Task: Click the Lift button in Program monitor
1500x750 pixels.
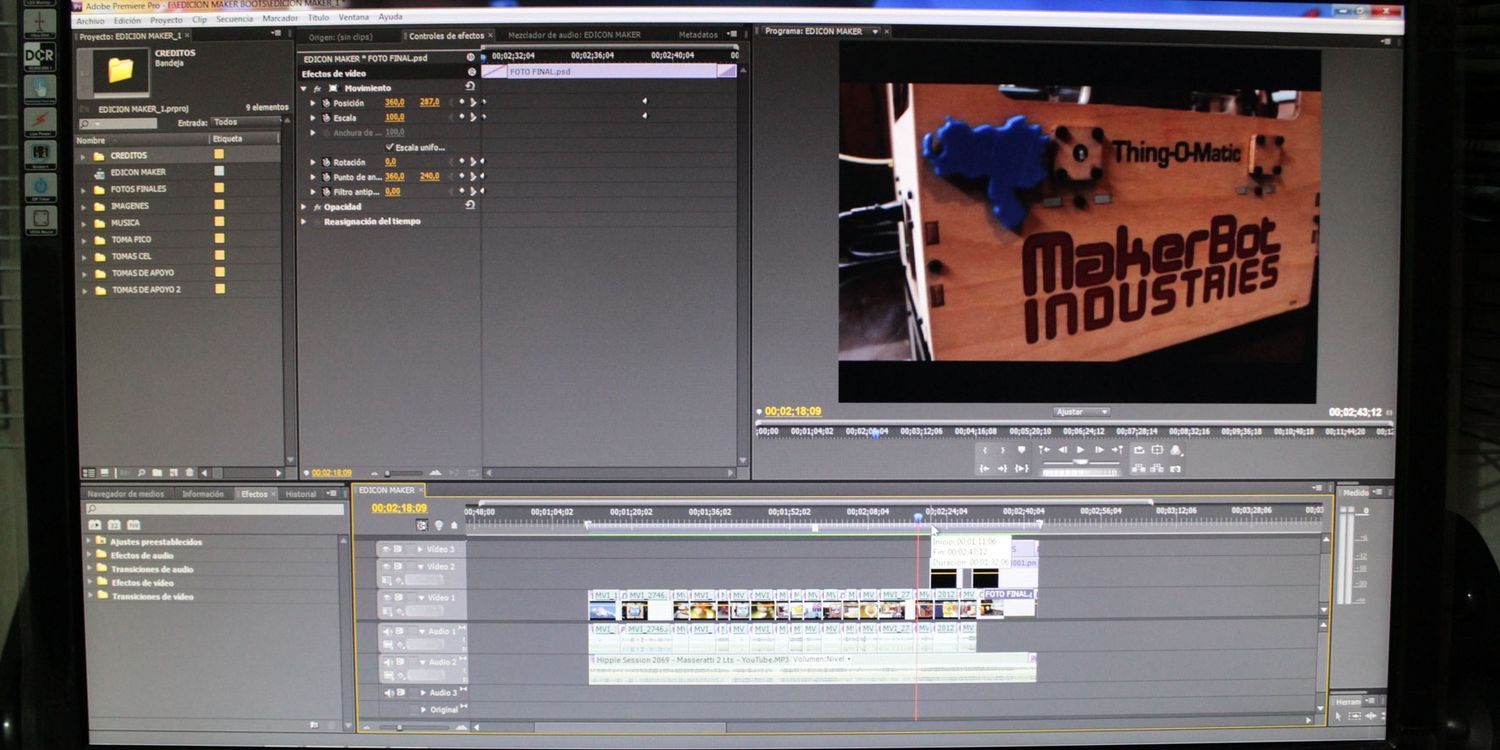Action: point(1138,469)
